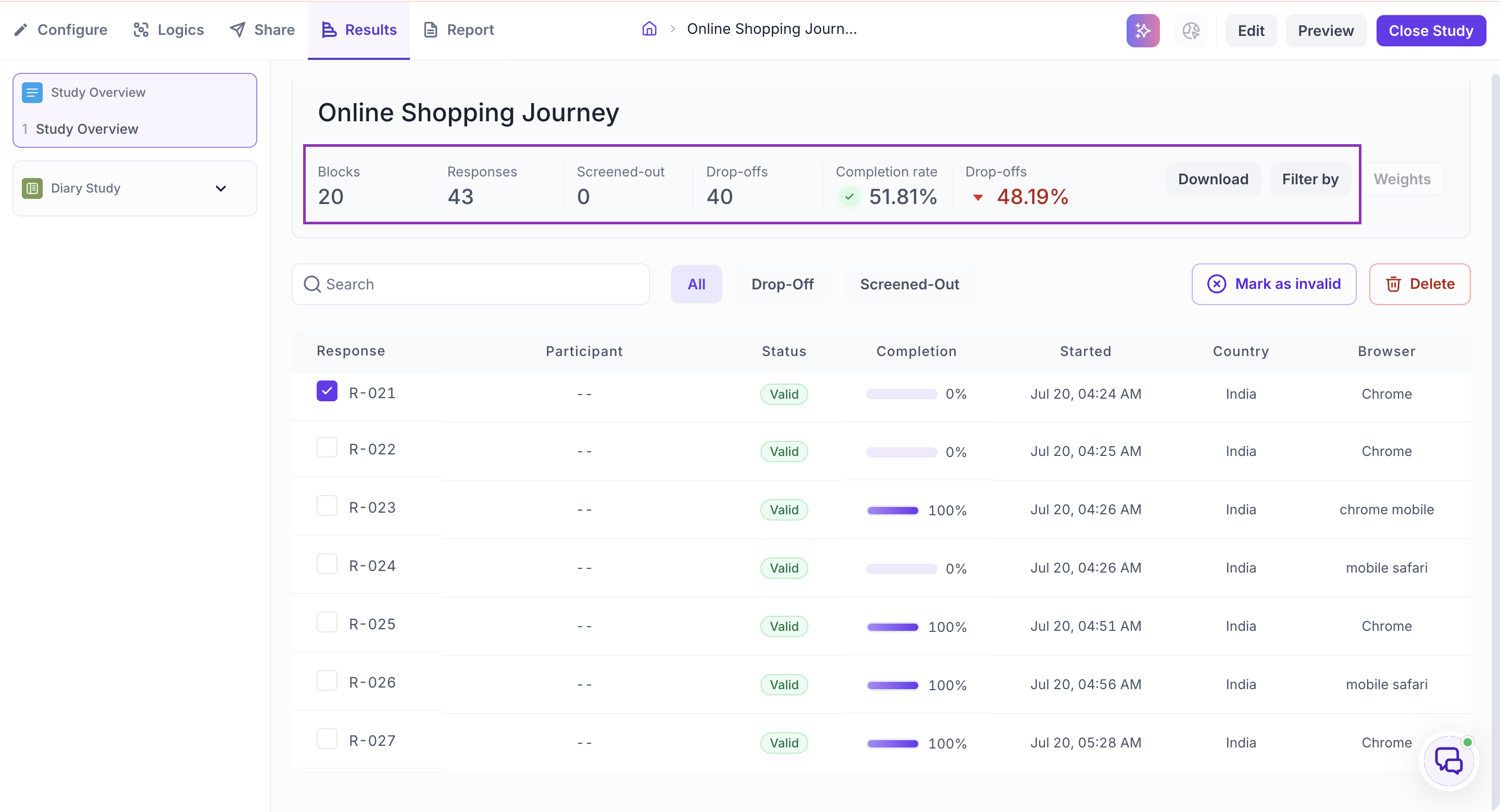Screen dimensions: 1500x812
Task: Click the trash icon on Delete
Action: point(1393,284)
